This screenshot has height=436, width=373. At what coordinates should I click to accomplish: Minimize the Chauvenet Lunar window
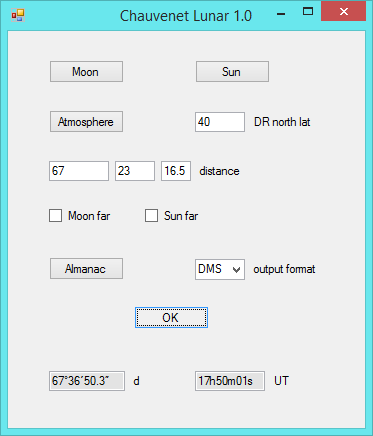(281, 14)
